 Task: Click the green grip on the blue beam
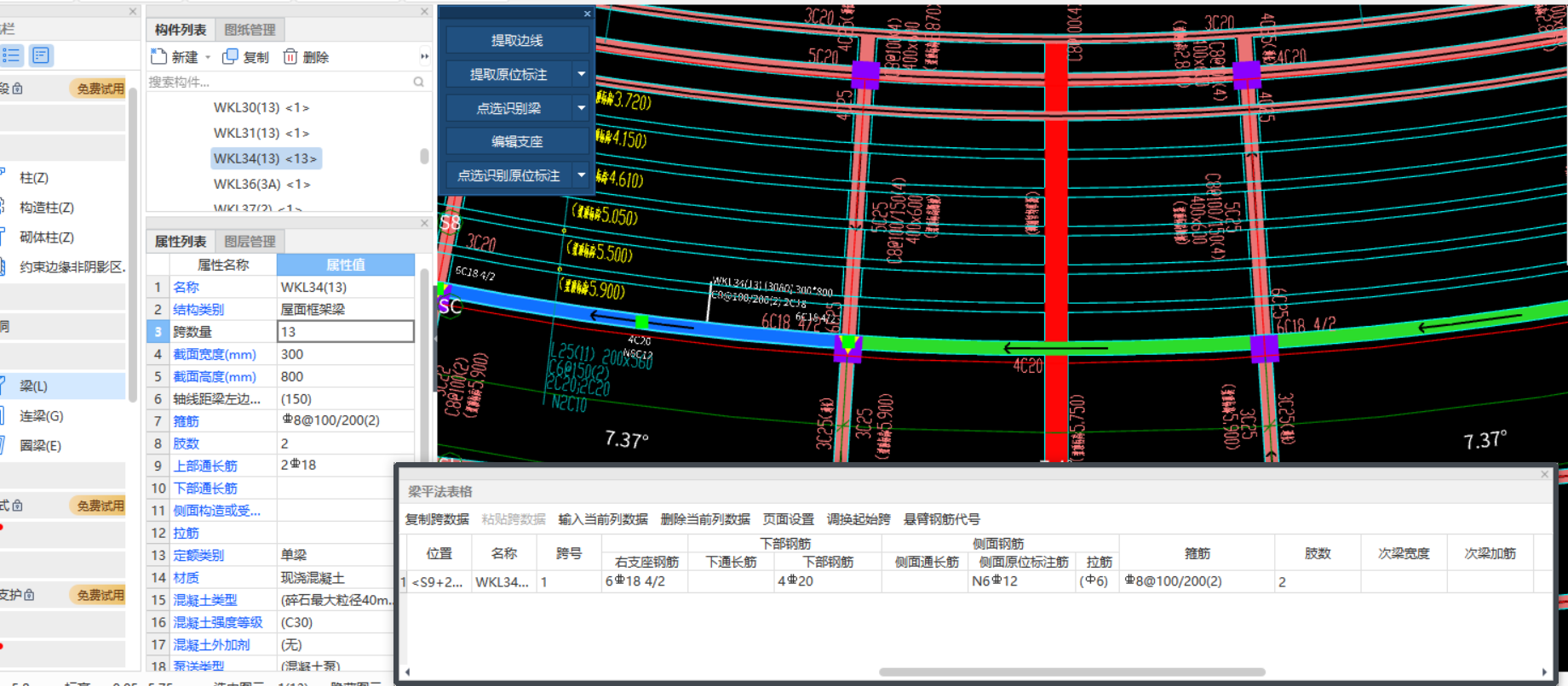(x=642, y=322)
